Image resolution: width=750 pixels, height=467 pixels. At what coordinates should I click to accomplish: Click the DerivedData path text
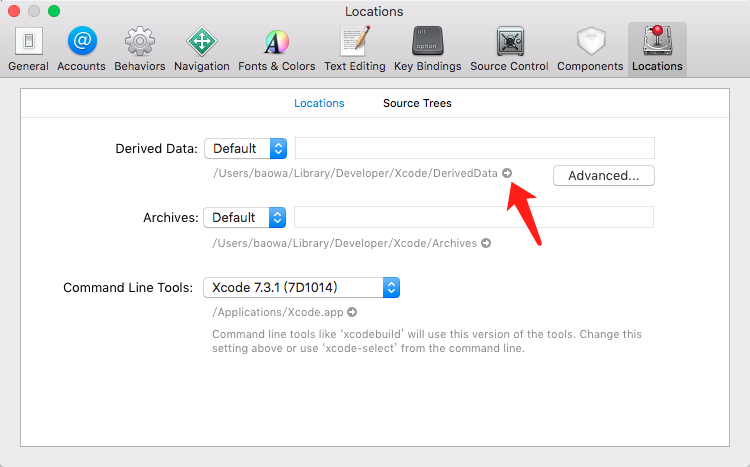[355, 173]
